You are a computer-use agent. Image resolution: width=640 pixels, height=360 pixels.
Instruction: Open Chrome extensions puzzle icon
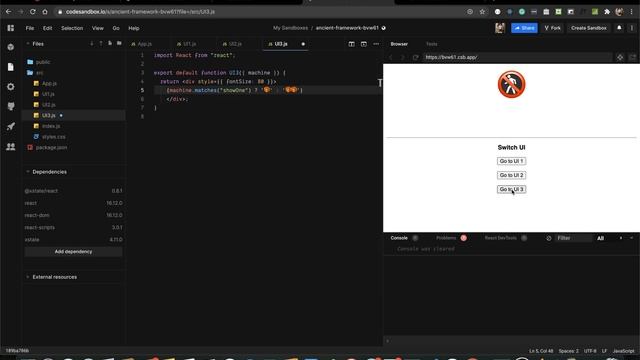coord(607,12)
